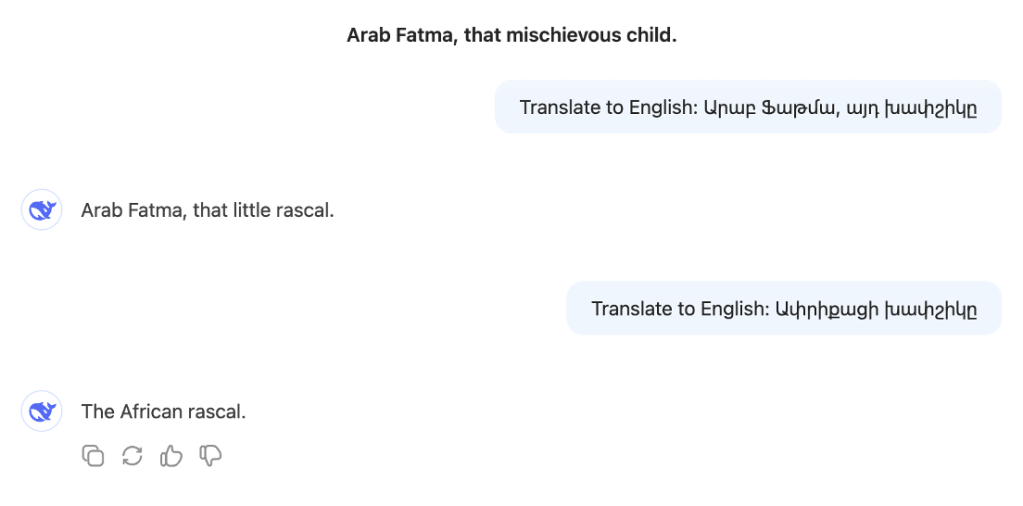Click the reply "Arab Fatma, that little rascal."
Image resolution: width=1023 pixels, height=506 pixels.
click(207, 211)
